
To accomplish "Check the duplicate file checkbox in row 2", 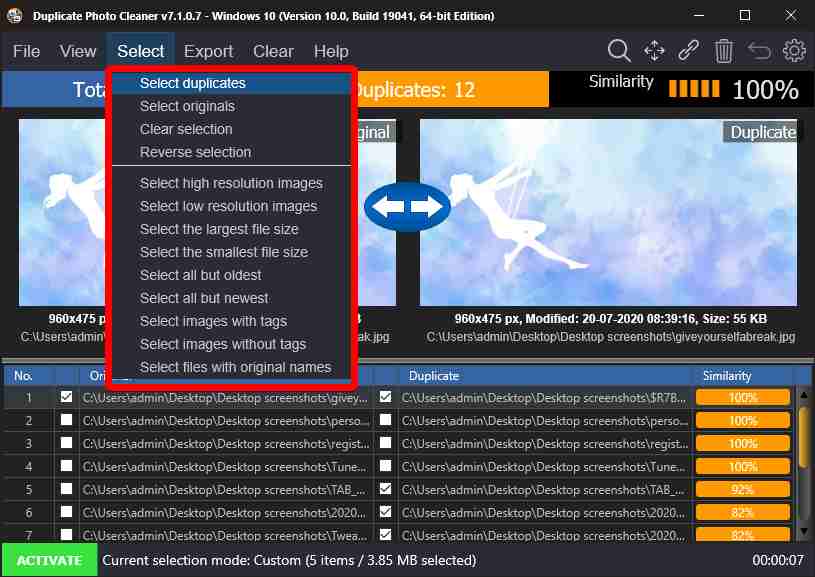I will point(385,420).
